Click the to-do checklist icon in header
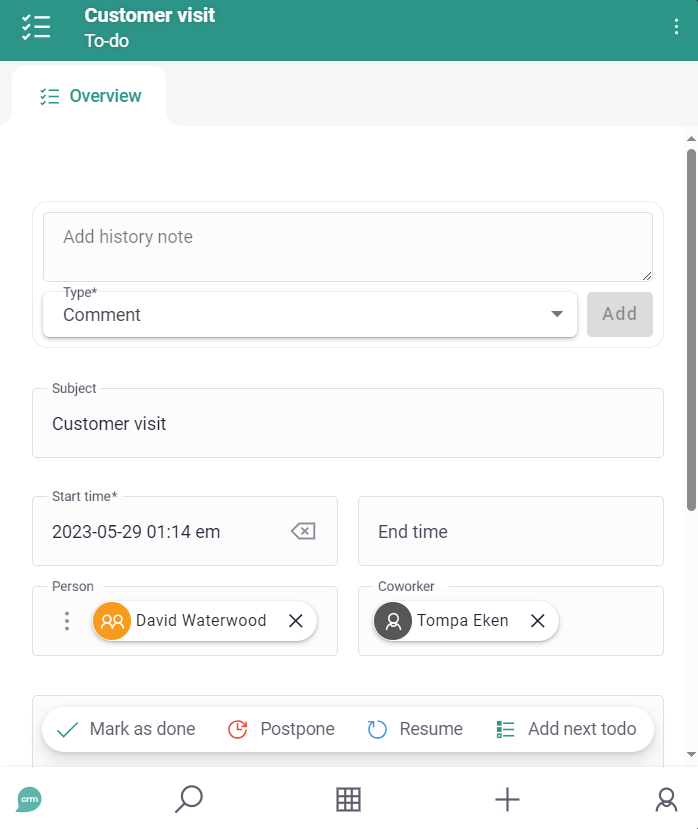This screenshot has width=698, height=829. (x=36, y=27)
